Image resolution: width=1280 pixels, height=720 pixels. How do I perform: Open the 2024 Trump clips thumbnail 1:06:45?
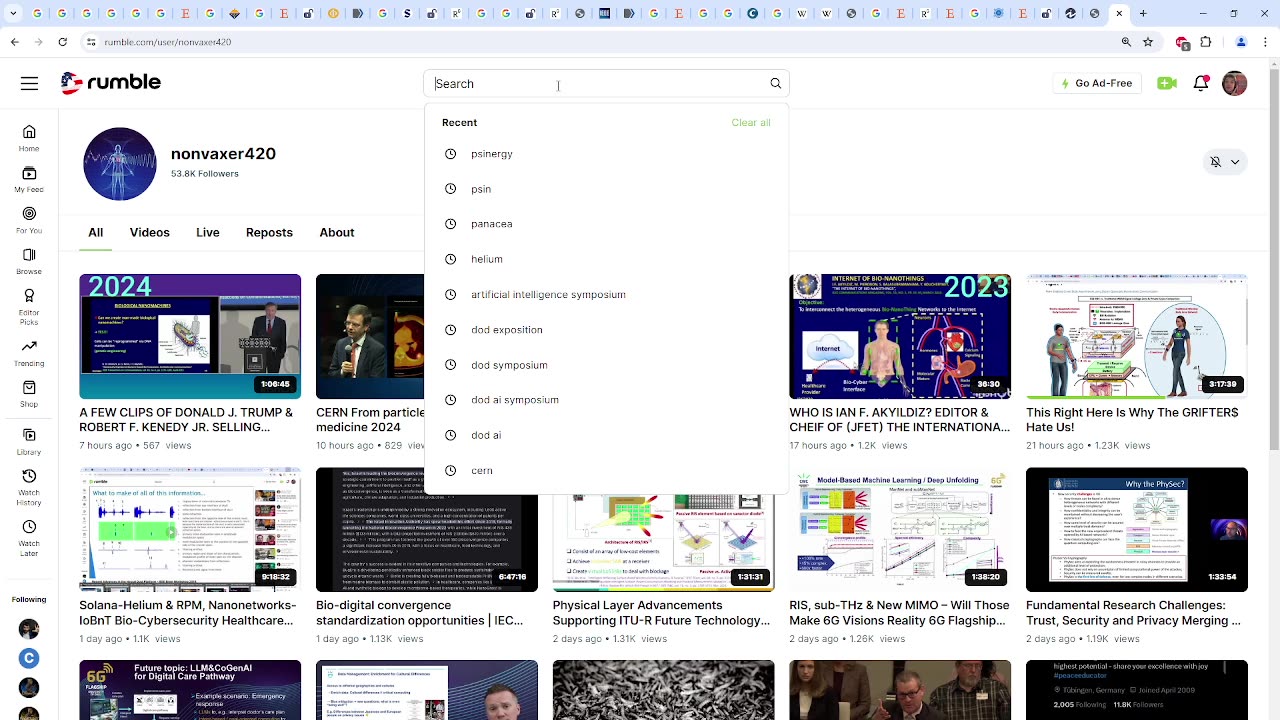point(190,336)
